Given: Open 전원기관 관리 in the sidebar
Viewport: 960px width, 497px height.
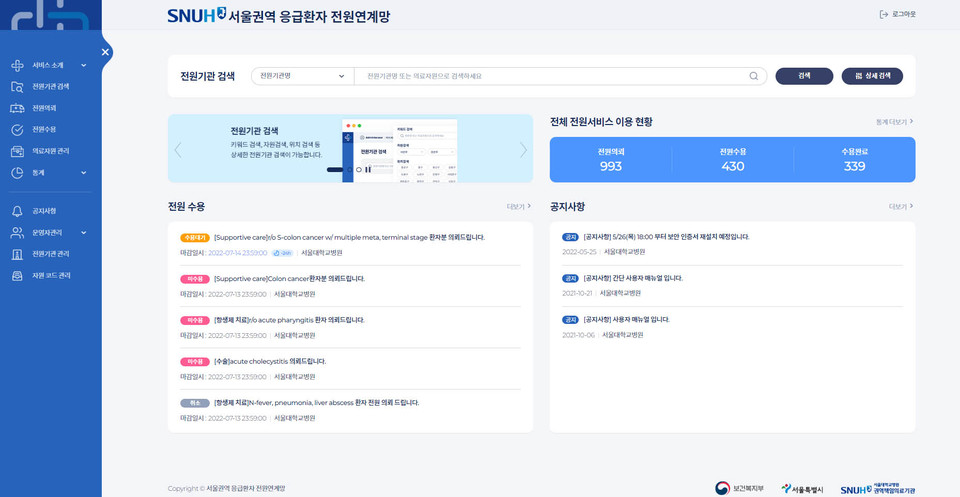Looking at the screenshot, I should tap(50, 254).
